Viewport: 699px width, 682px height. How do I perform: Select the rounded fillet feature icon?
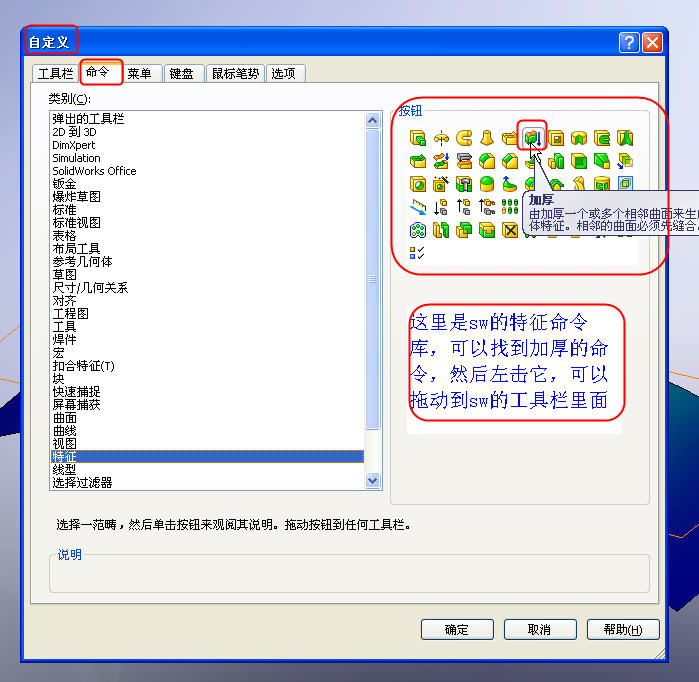click(x=487, y=161)
